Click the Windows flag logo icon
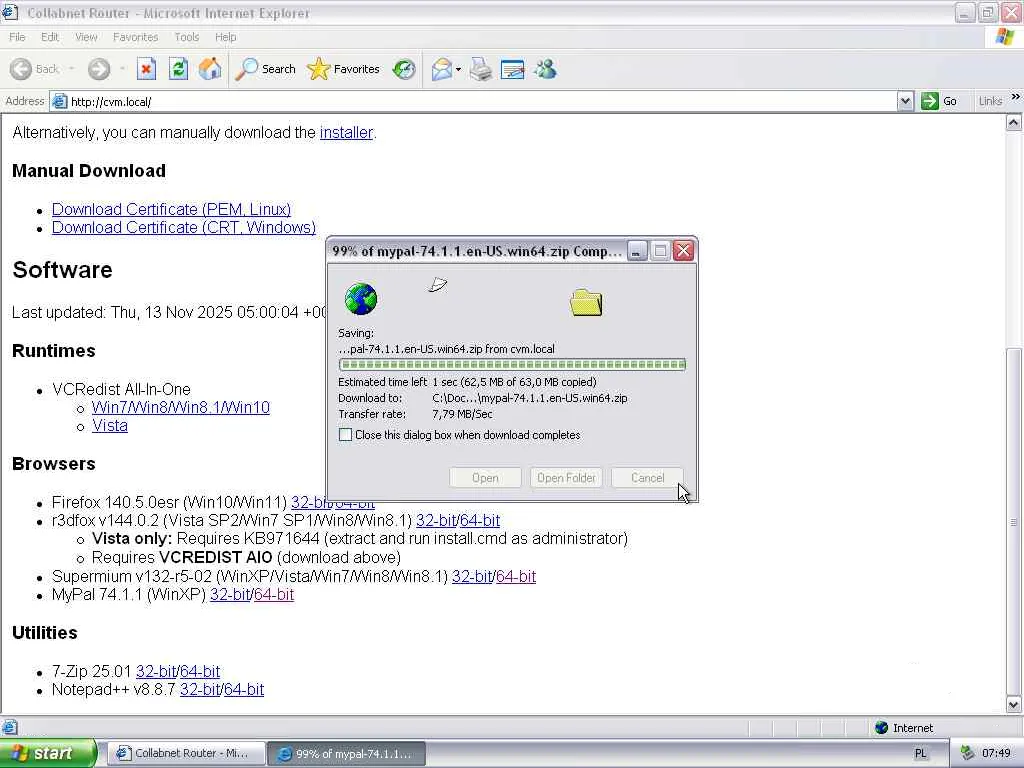 point(1005,37)
